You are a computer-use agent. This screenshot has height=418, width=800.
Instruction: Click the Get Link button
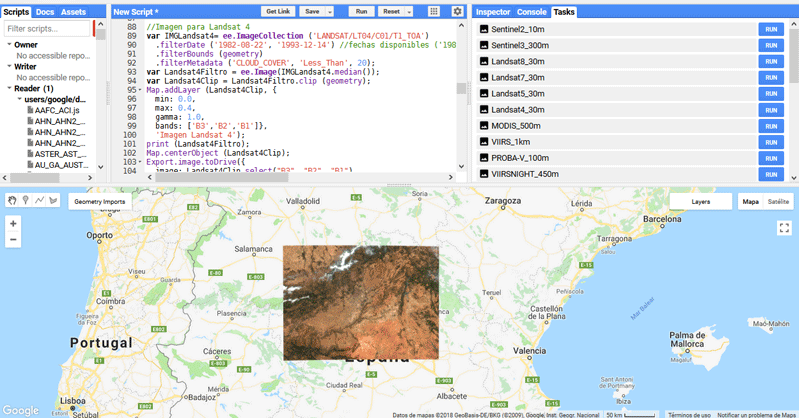tap(278, 11)
